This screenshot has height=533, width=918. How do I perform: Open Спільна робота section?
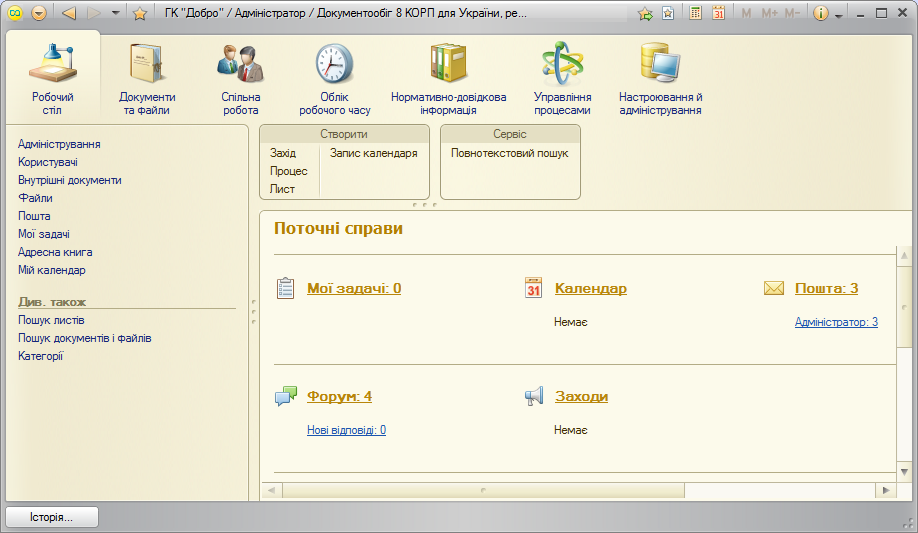(241, 78)
